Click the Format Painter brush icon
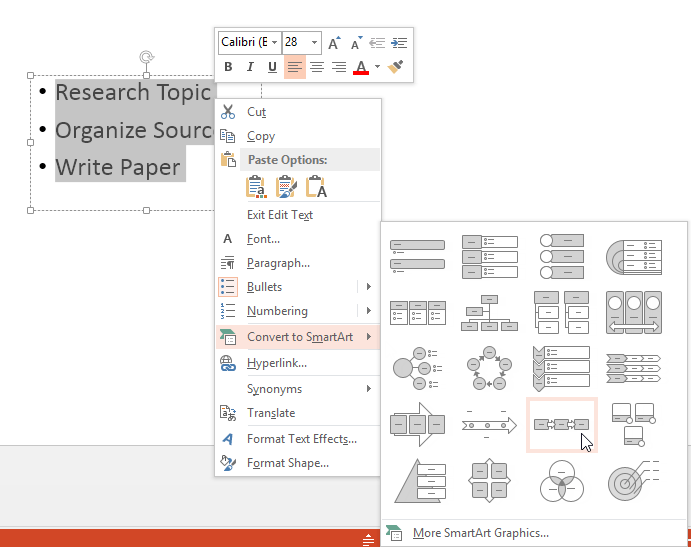 click(x=395, y=67)
